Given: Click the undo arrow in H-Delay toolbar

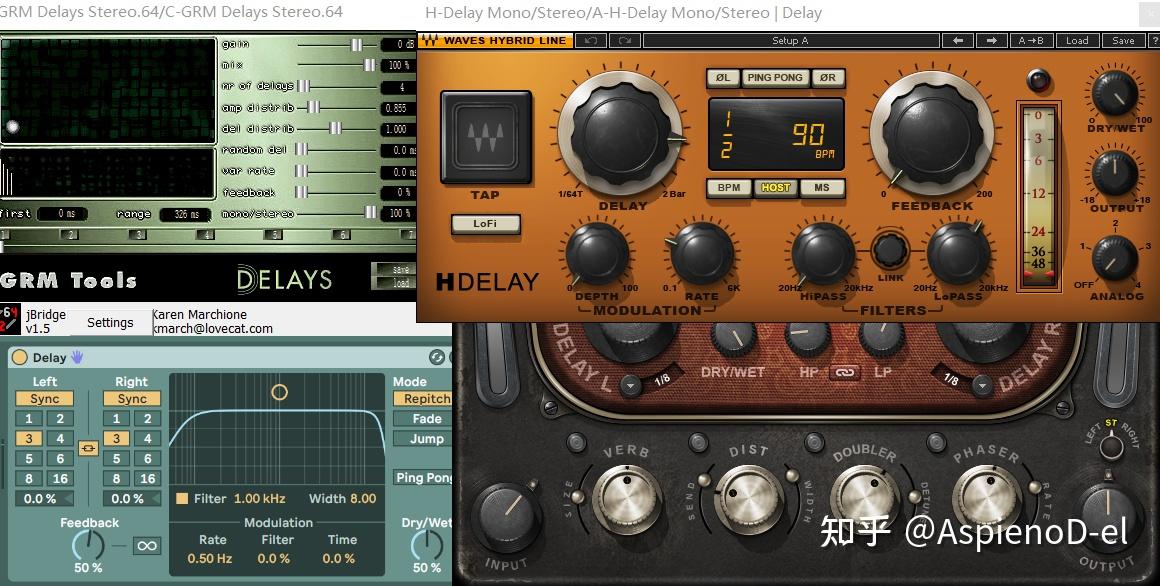Looking at the screenshot, I should [x=590, y=41].
